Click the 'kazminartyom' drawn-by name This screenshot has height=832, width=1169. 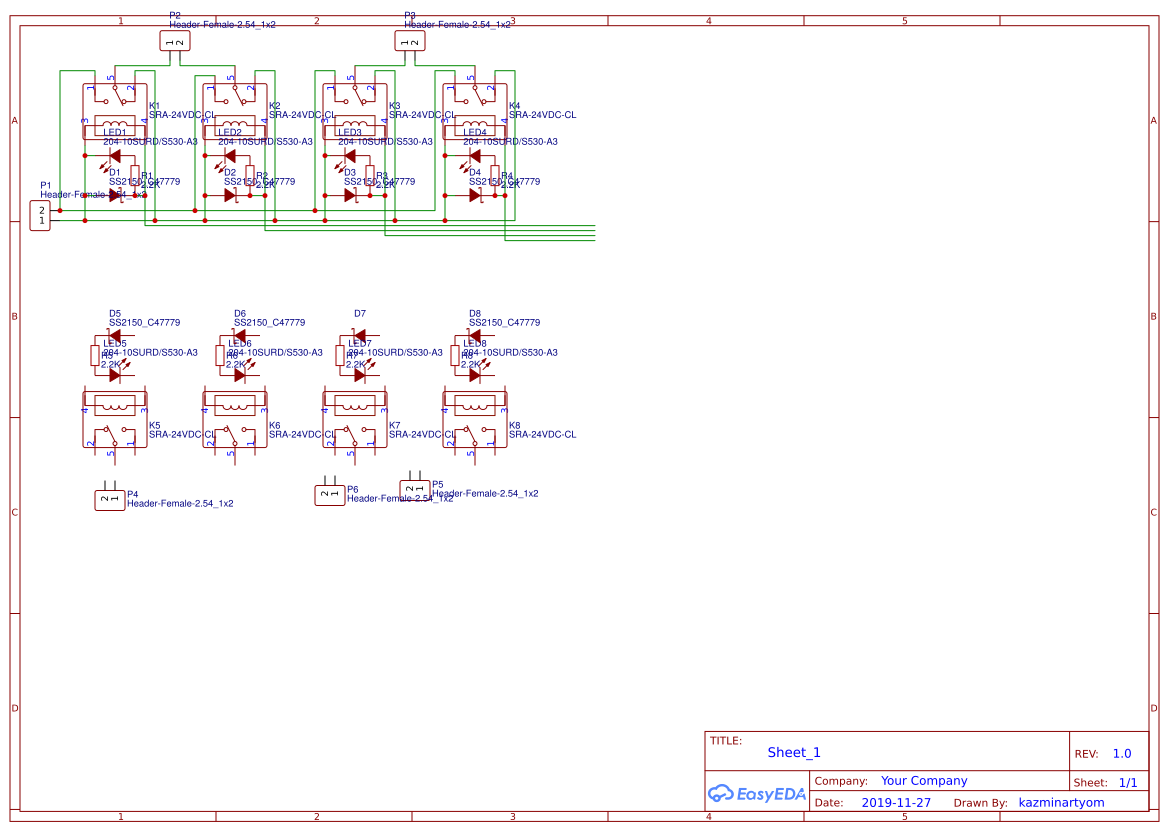[1061, 803]
